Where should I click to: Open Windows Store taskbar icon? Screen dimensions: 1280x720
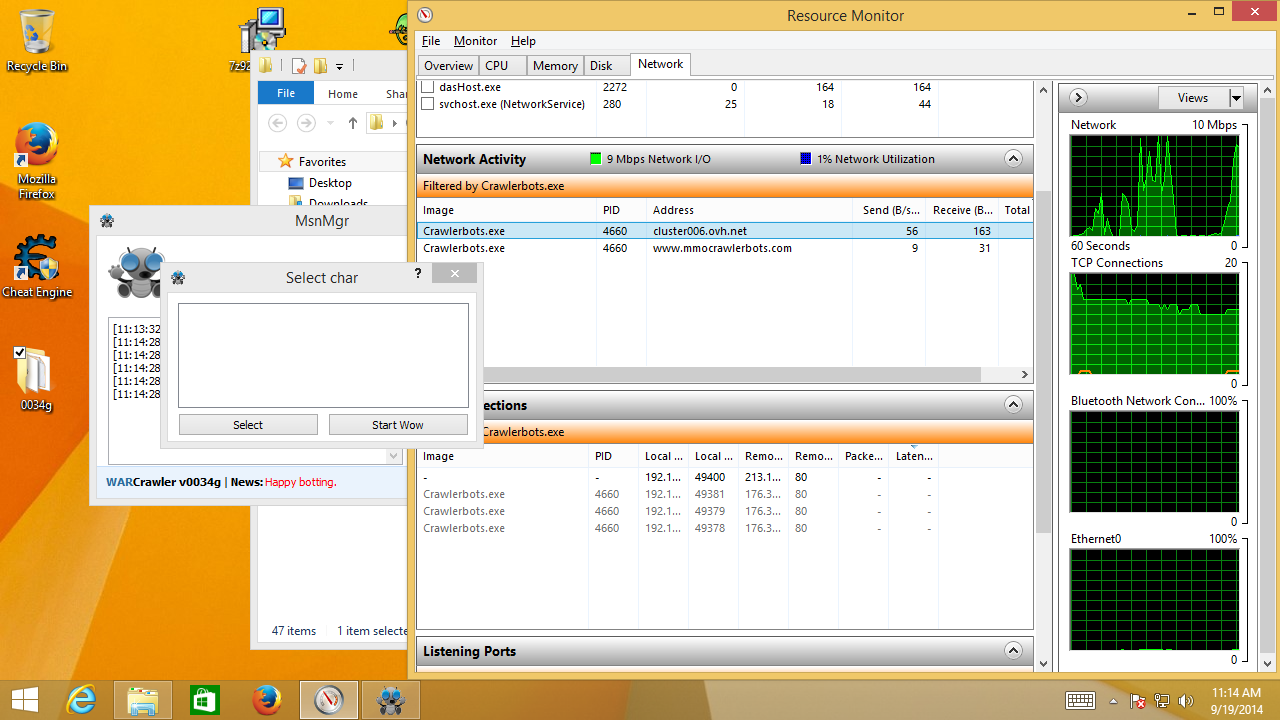pos(205,699)
